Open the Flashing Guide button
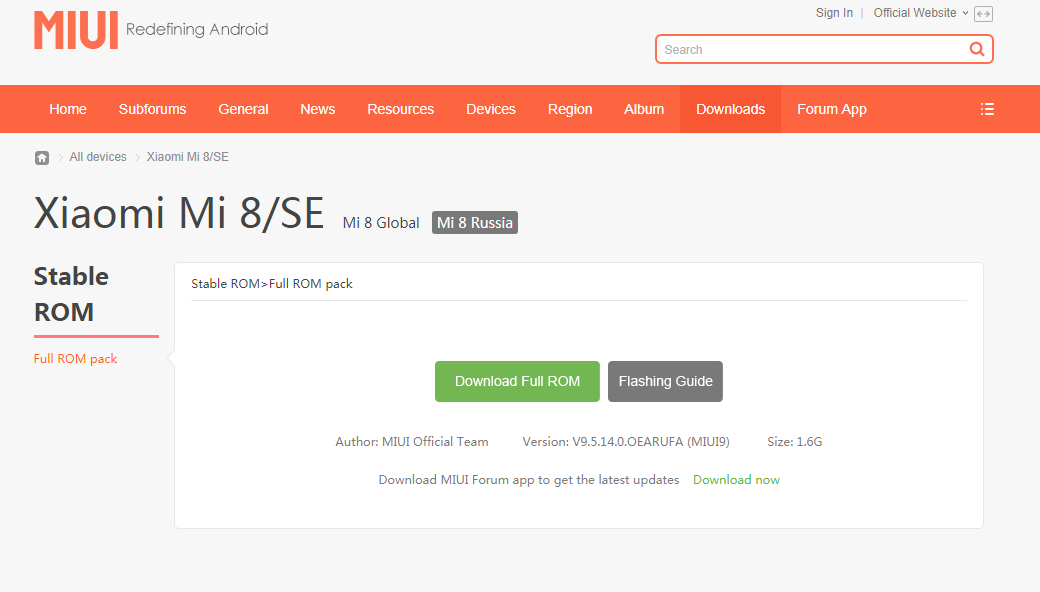This screenshot has height=592, width=1040. tap(665, 381)
